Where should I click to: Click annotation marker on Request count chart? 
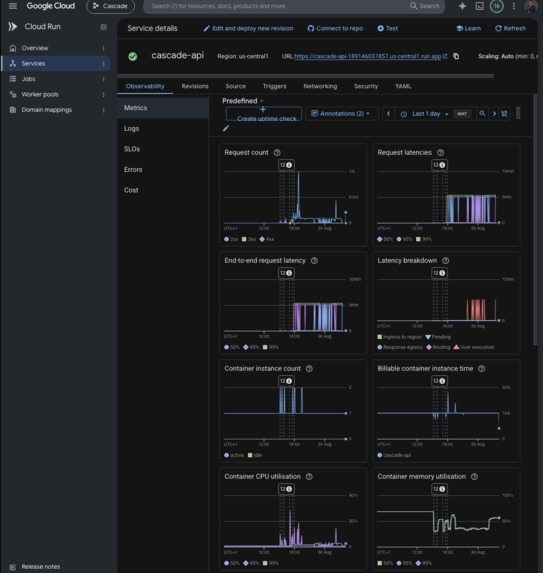tap(286, 165)
